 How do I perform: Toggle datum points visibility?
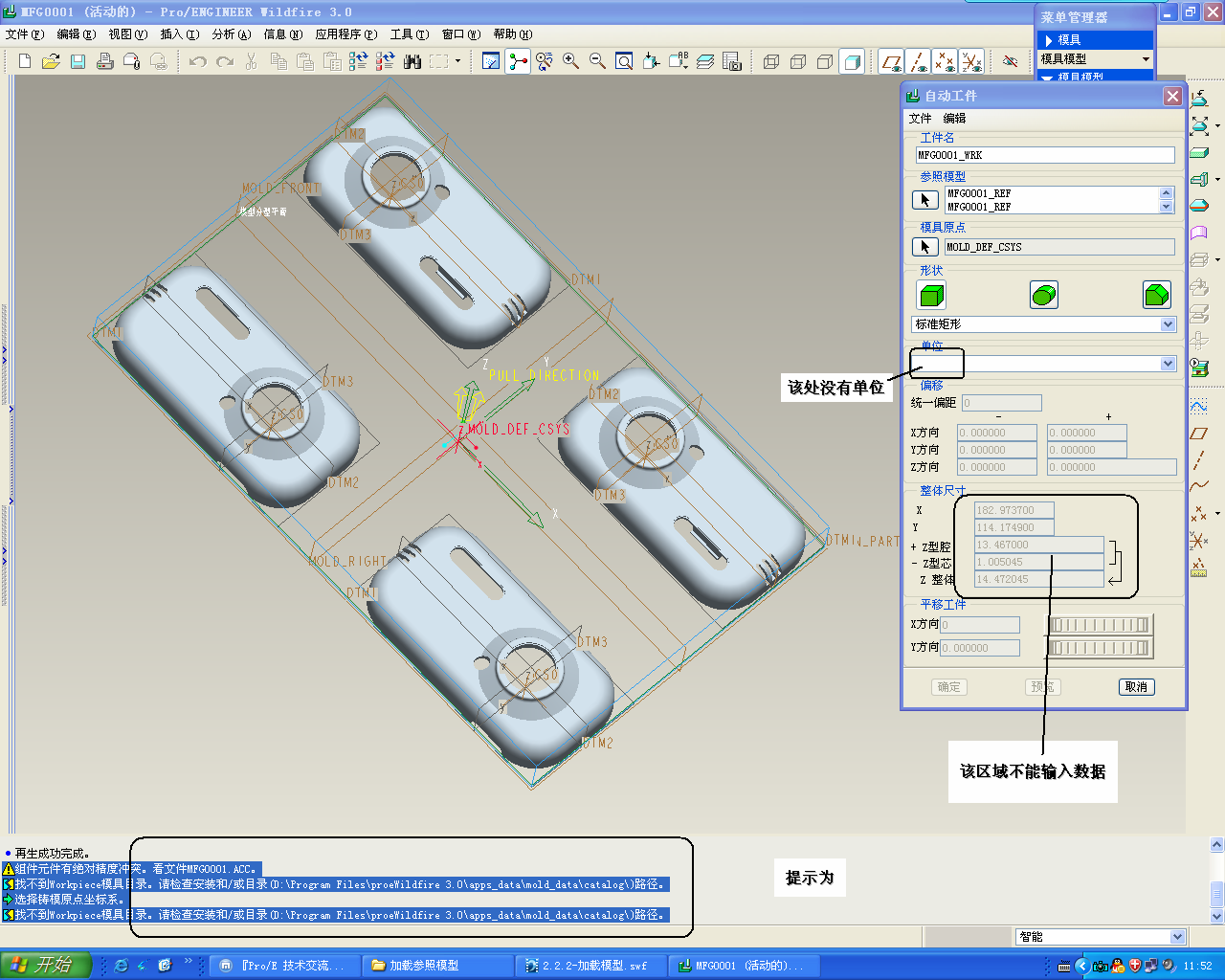(x=946, y=61)
